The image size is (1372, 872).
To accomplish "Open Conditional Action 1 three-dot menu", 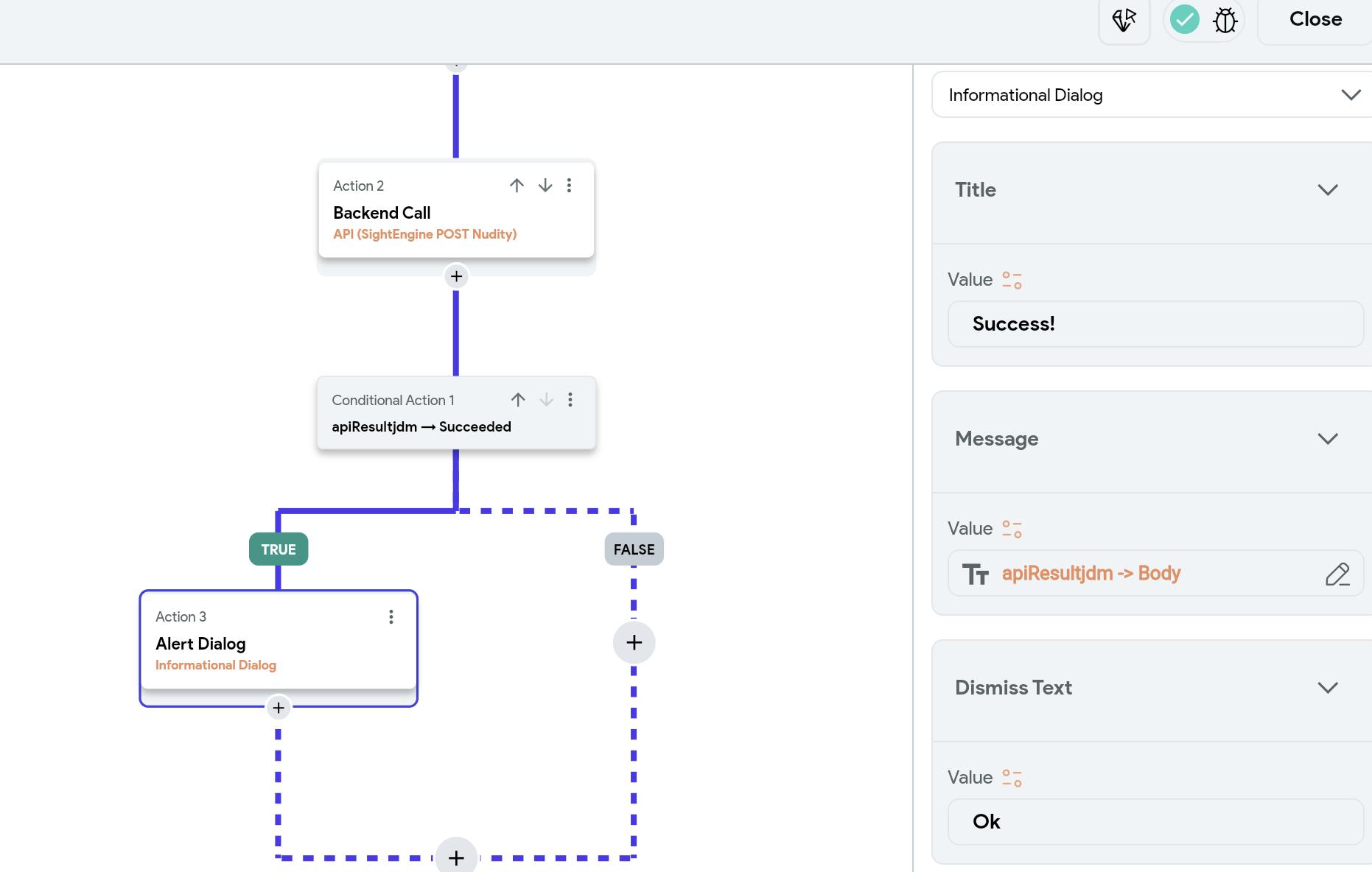I will click(570, 400).
